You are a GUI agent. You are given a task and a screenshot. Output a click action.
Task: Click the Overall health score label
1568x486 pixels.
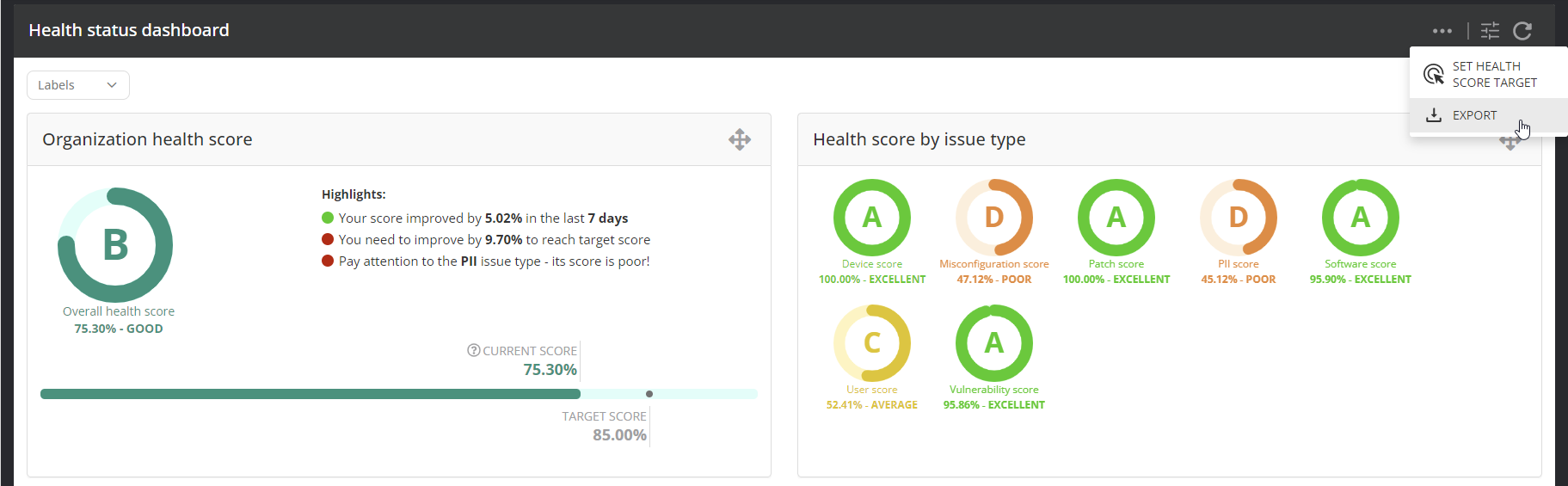click(119, 311)
